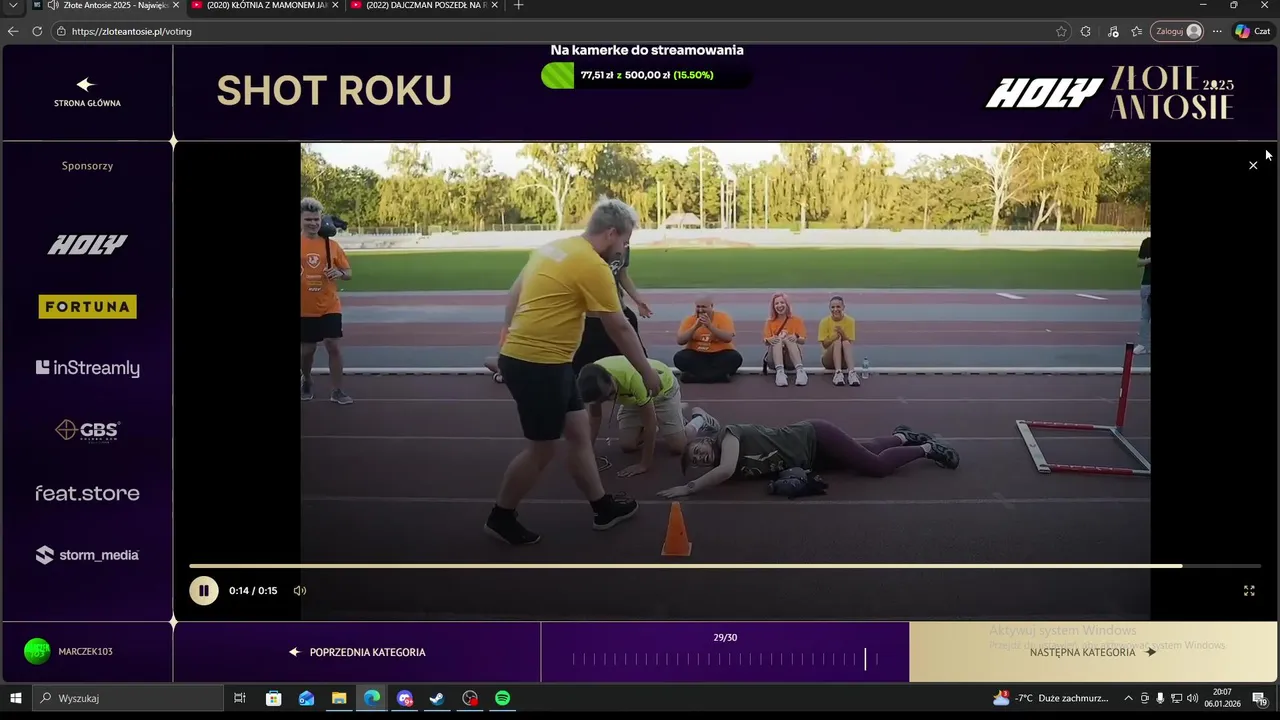Click the browser back arrow
Viewport: 1280px width, 720px height.
(13, 31)
